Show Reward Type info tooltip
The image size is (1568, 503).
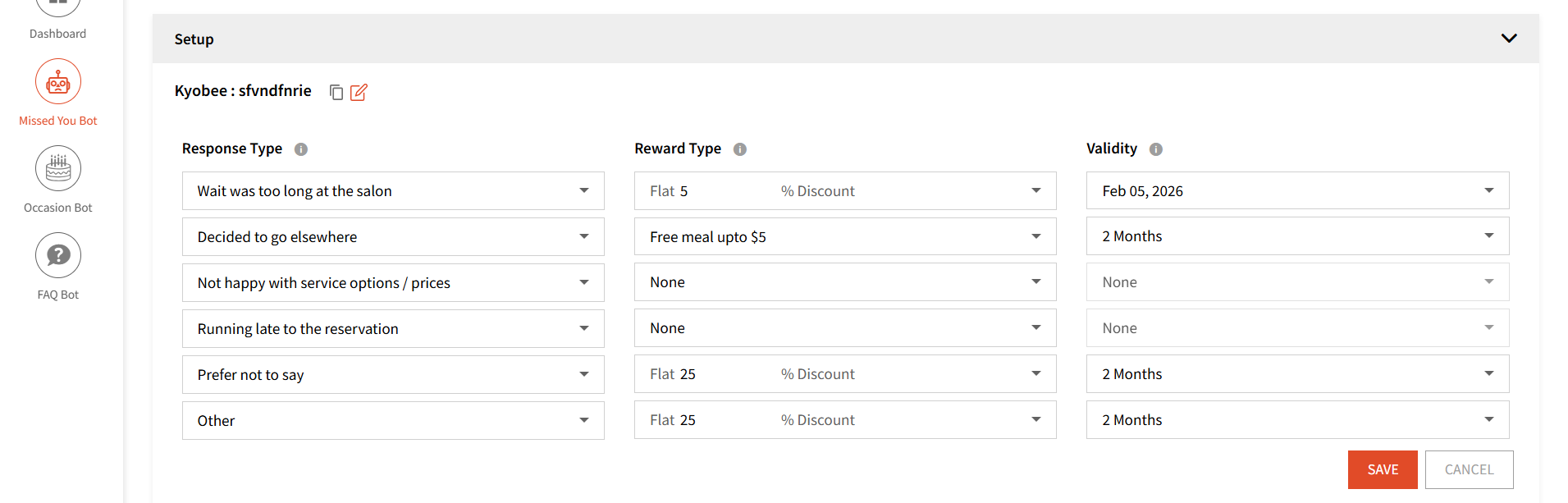(x=740, y=149)
